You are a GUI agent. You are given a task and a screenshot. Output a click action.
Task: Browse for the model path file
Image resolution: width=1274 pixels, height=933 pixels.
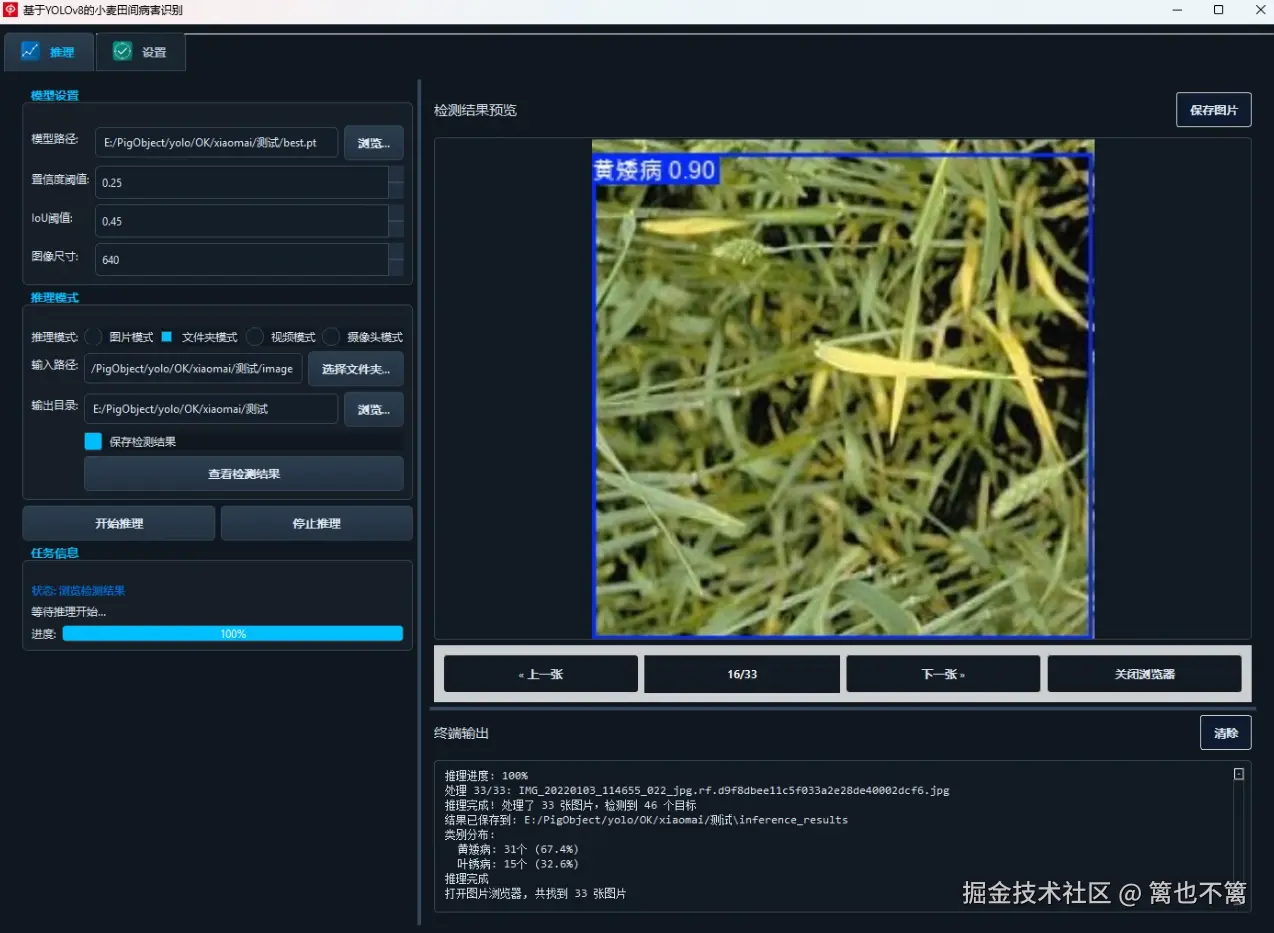[374, 143]
